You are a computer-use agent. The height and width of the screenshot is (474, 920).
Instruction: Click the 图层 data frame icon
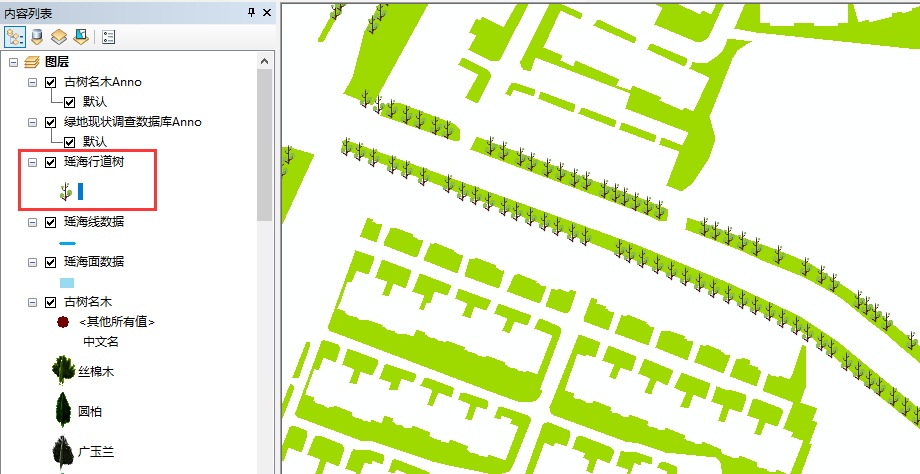tap(32, 62)
